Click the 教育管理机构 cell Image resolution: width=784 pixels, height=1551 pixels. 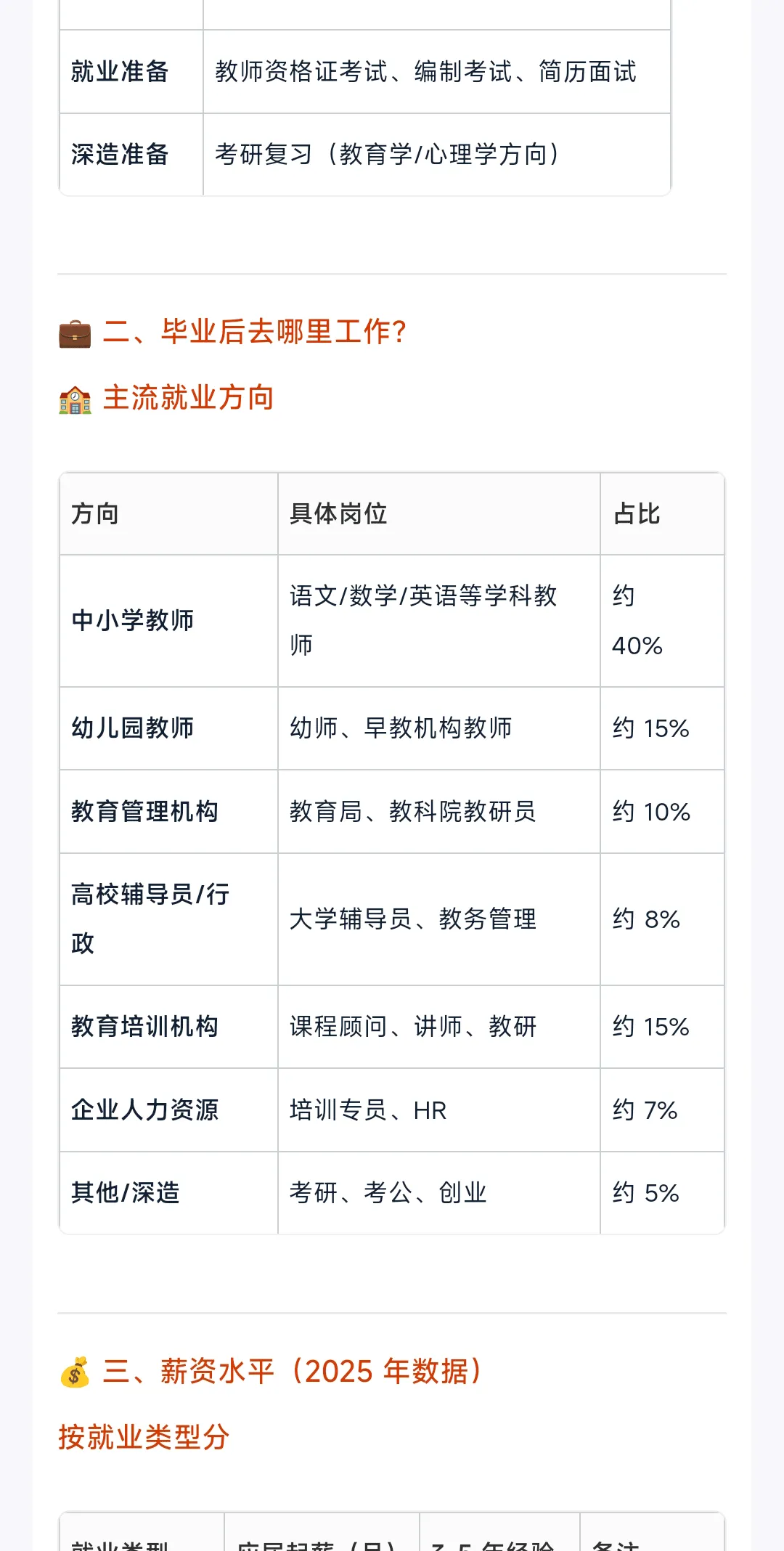[169, 812]
